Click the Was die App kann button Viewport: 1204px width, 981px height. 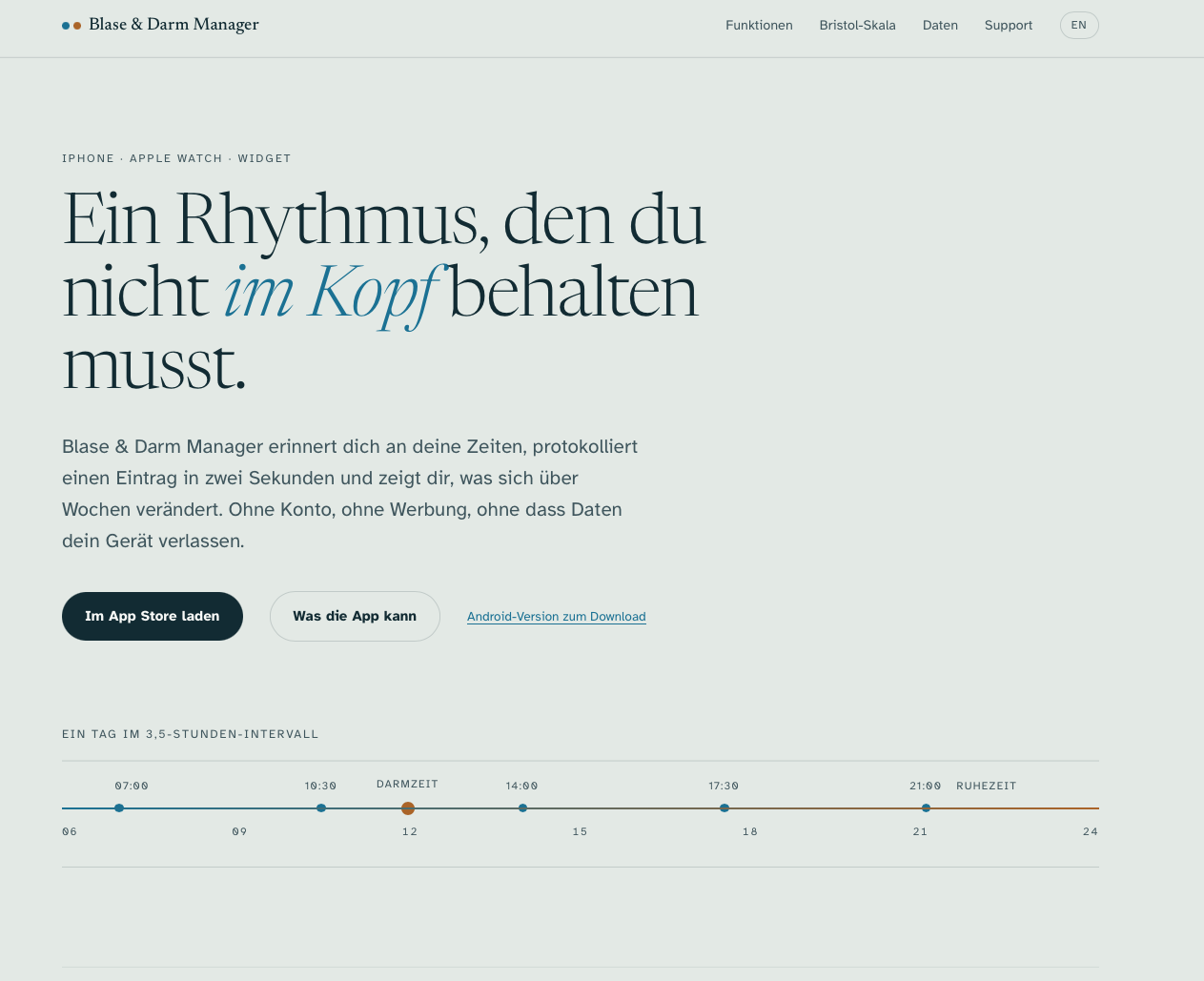tap(355, 616)
